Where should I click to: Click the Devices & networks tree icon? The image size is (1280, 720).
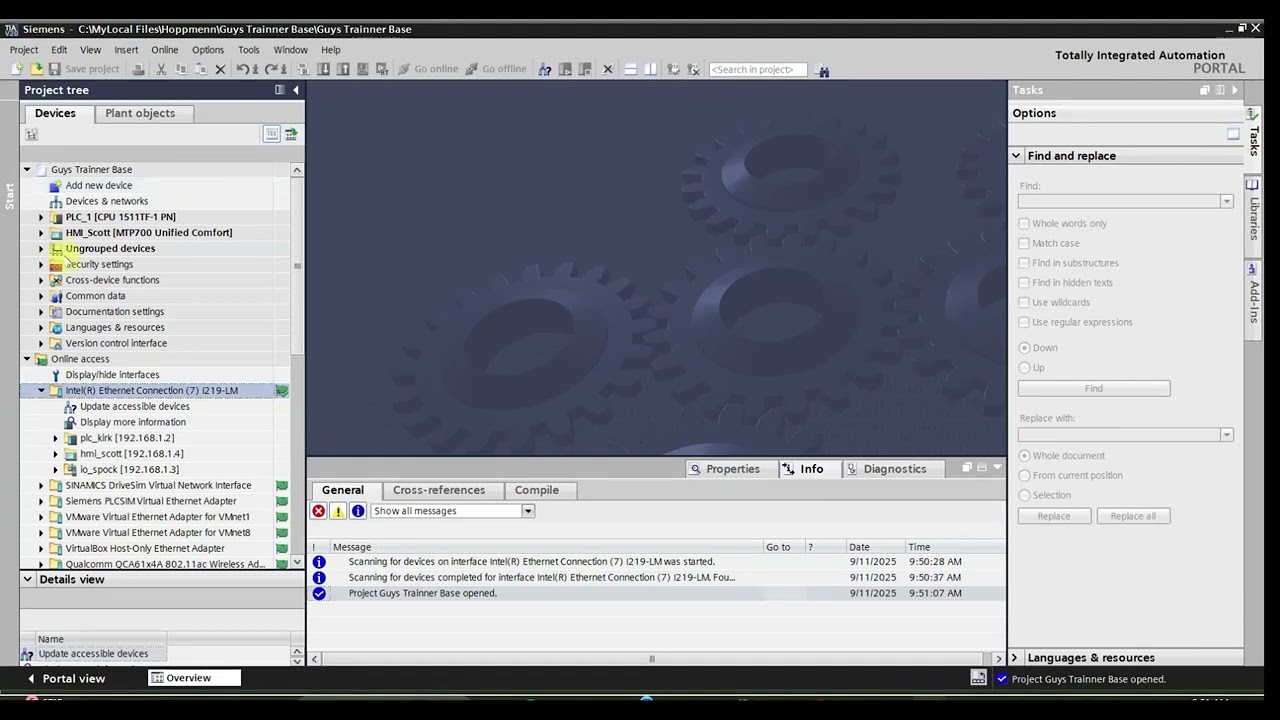pos(56,201)
